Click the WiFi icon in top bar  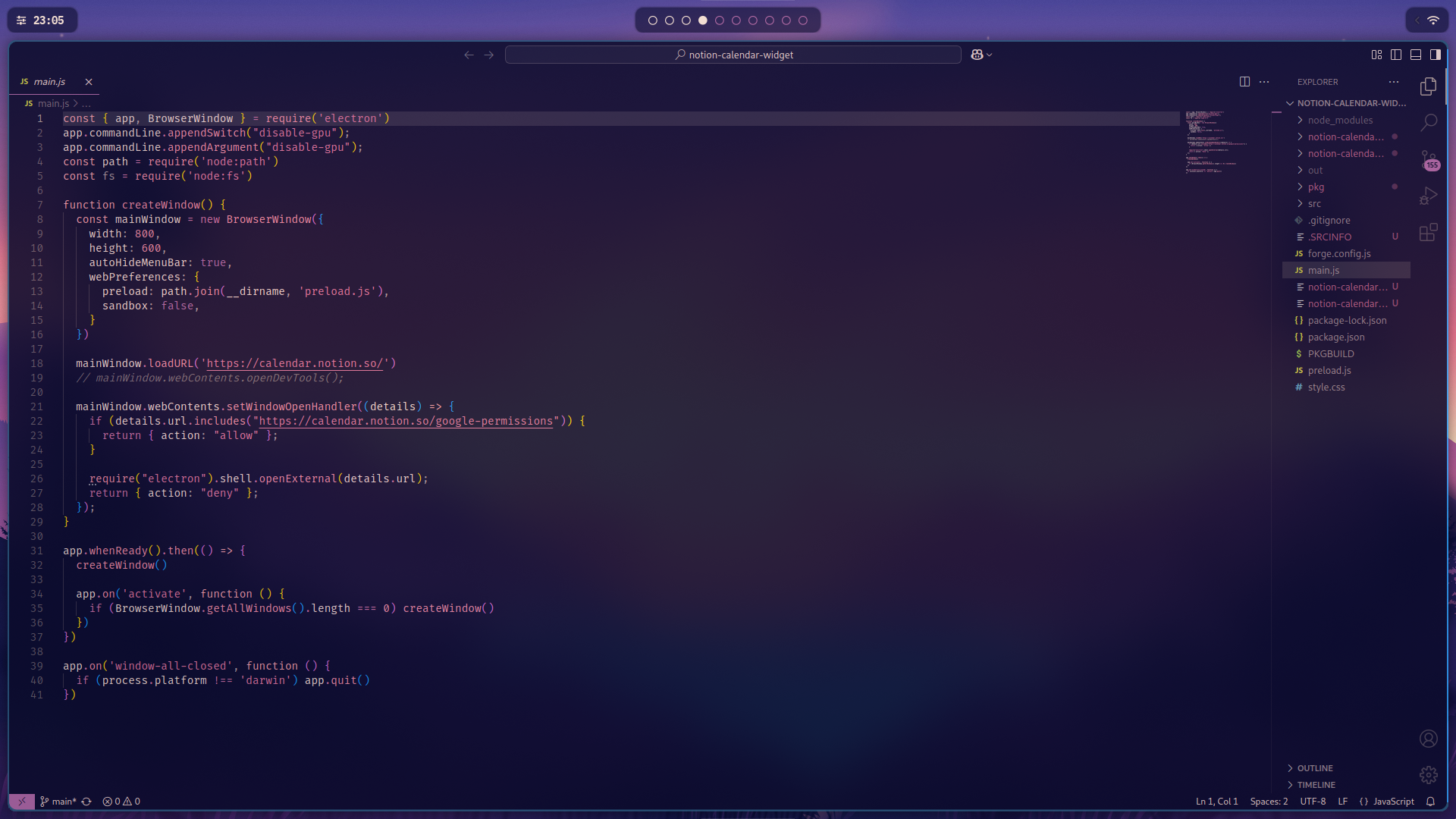[1433, 20]
